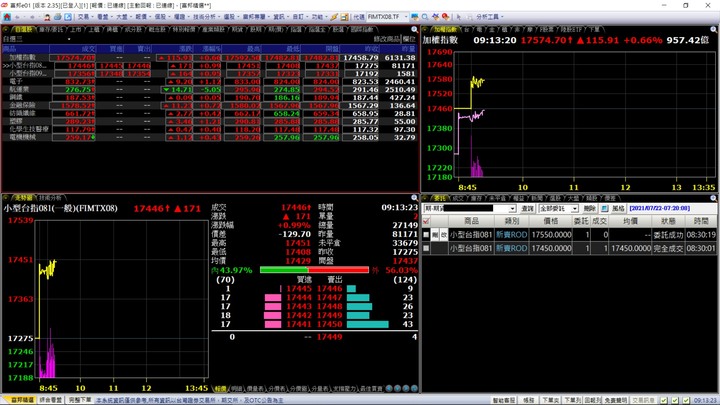
Task: Select the 成交 tab in the order panel
Action: [458, 198]
